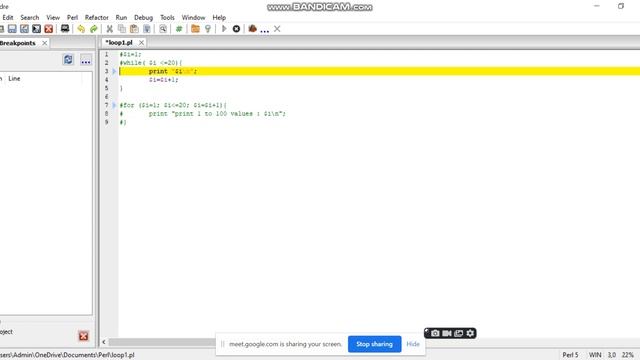Copy selection using the toolbar icon
Viewport: 640px width, 360px height.
point(122,29)
